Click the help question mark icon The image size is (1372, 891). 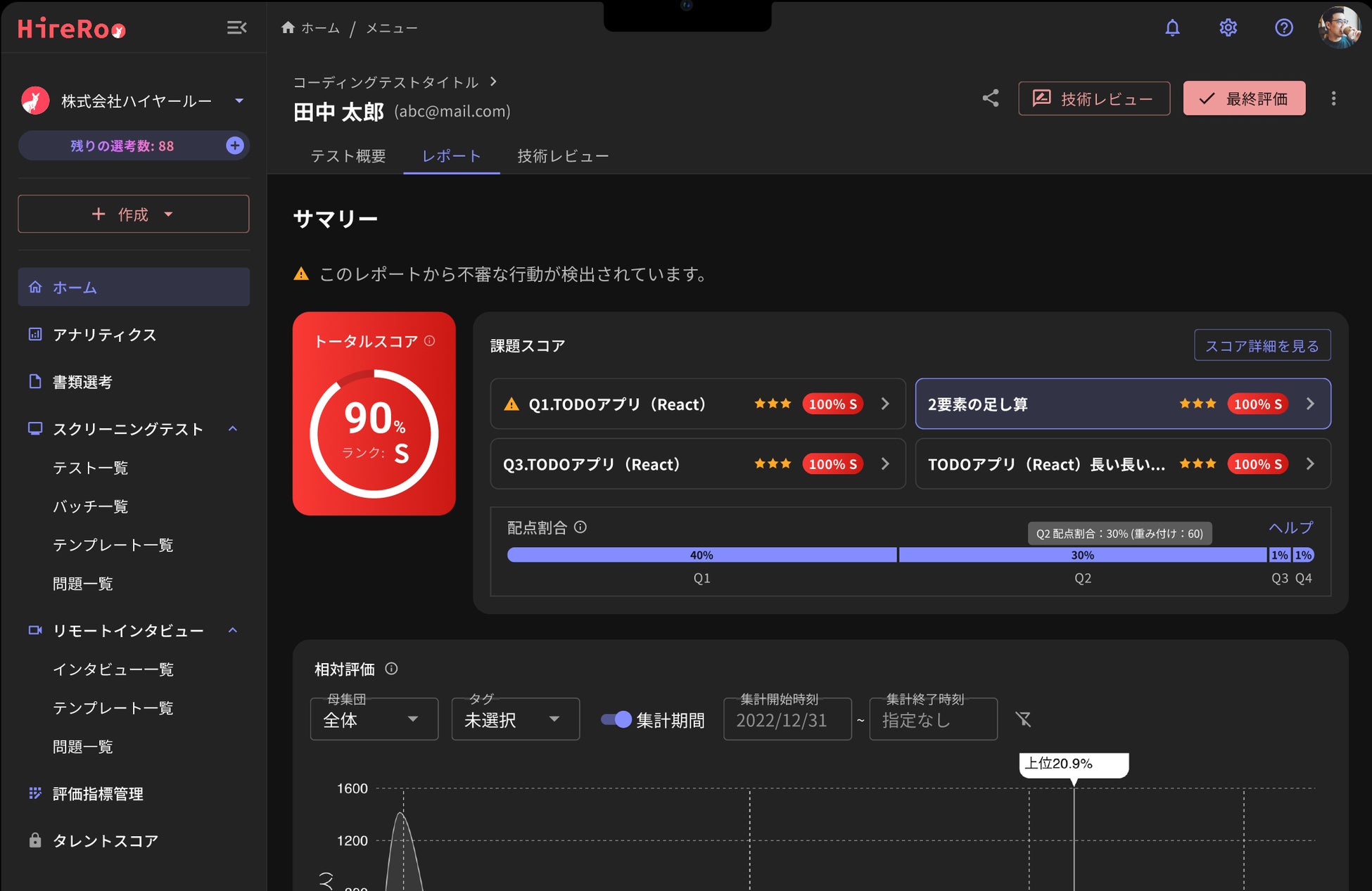coord(1283,28)
